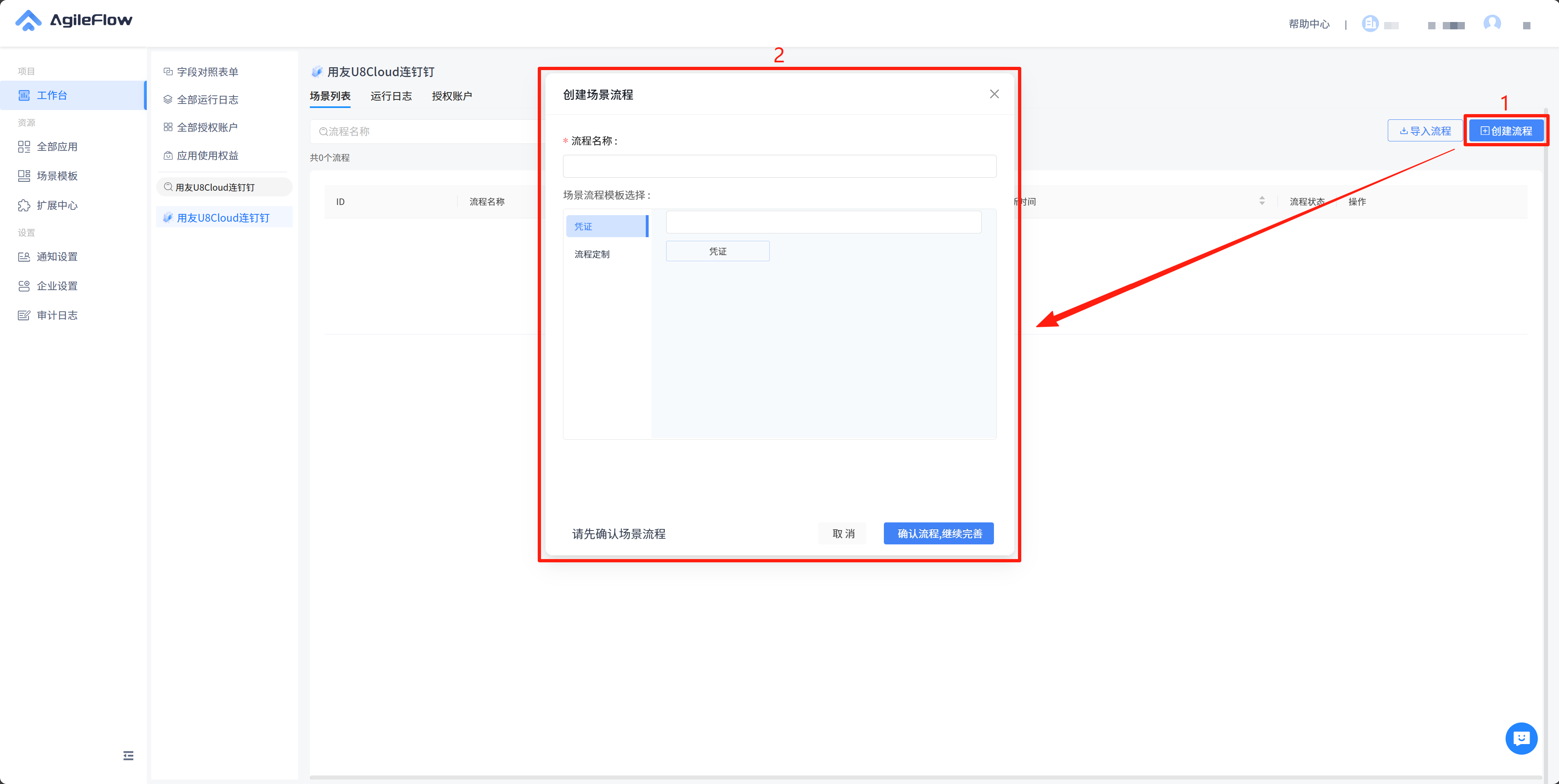The width and height of the screenshot is (1559, 784).
Task: Click the 导入流程 button
Action: [1425, 131]
